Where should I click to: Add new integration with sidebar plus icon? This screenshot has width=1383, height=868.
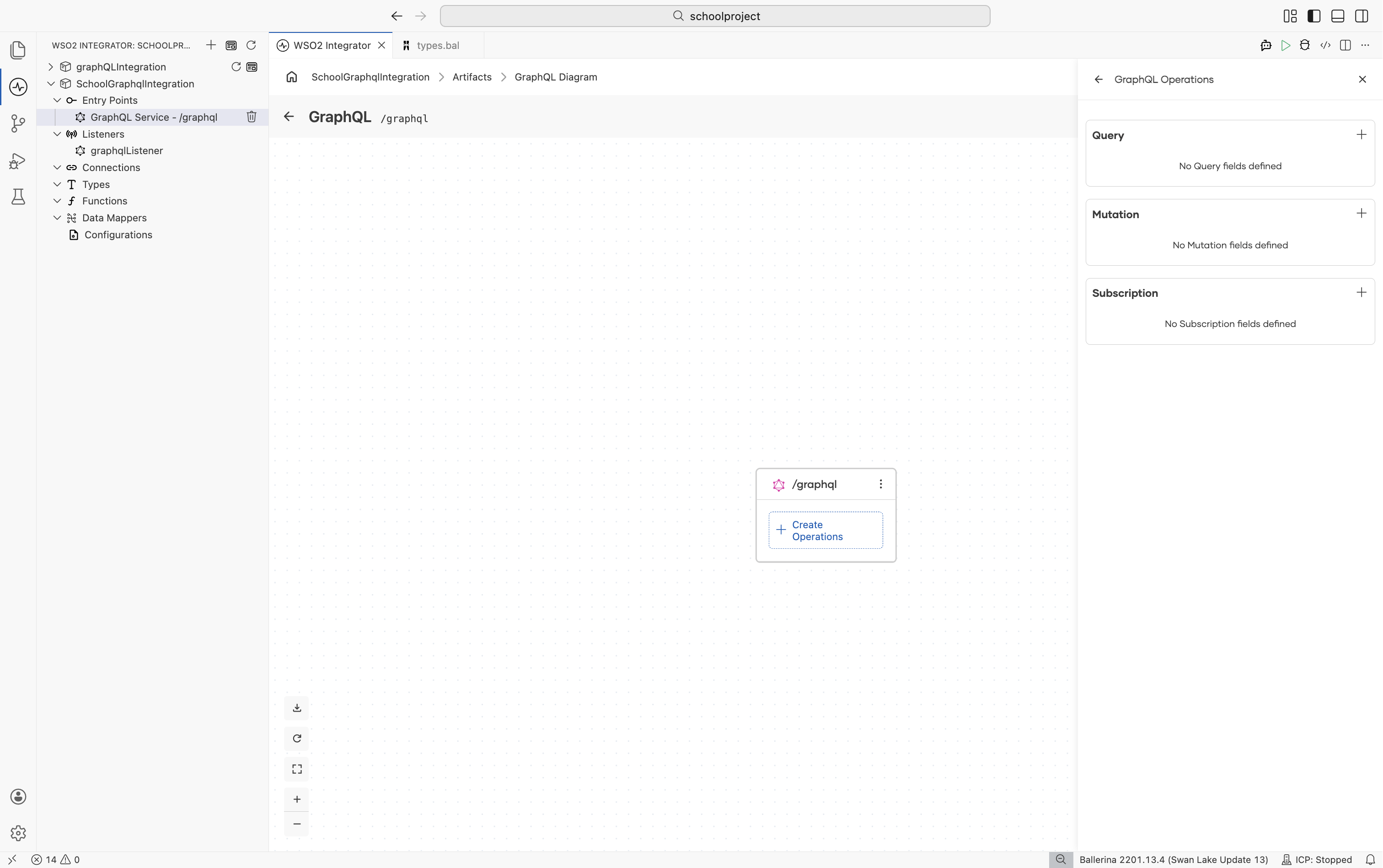[211, 45]
